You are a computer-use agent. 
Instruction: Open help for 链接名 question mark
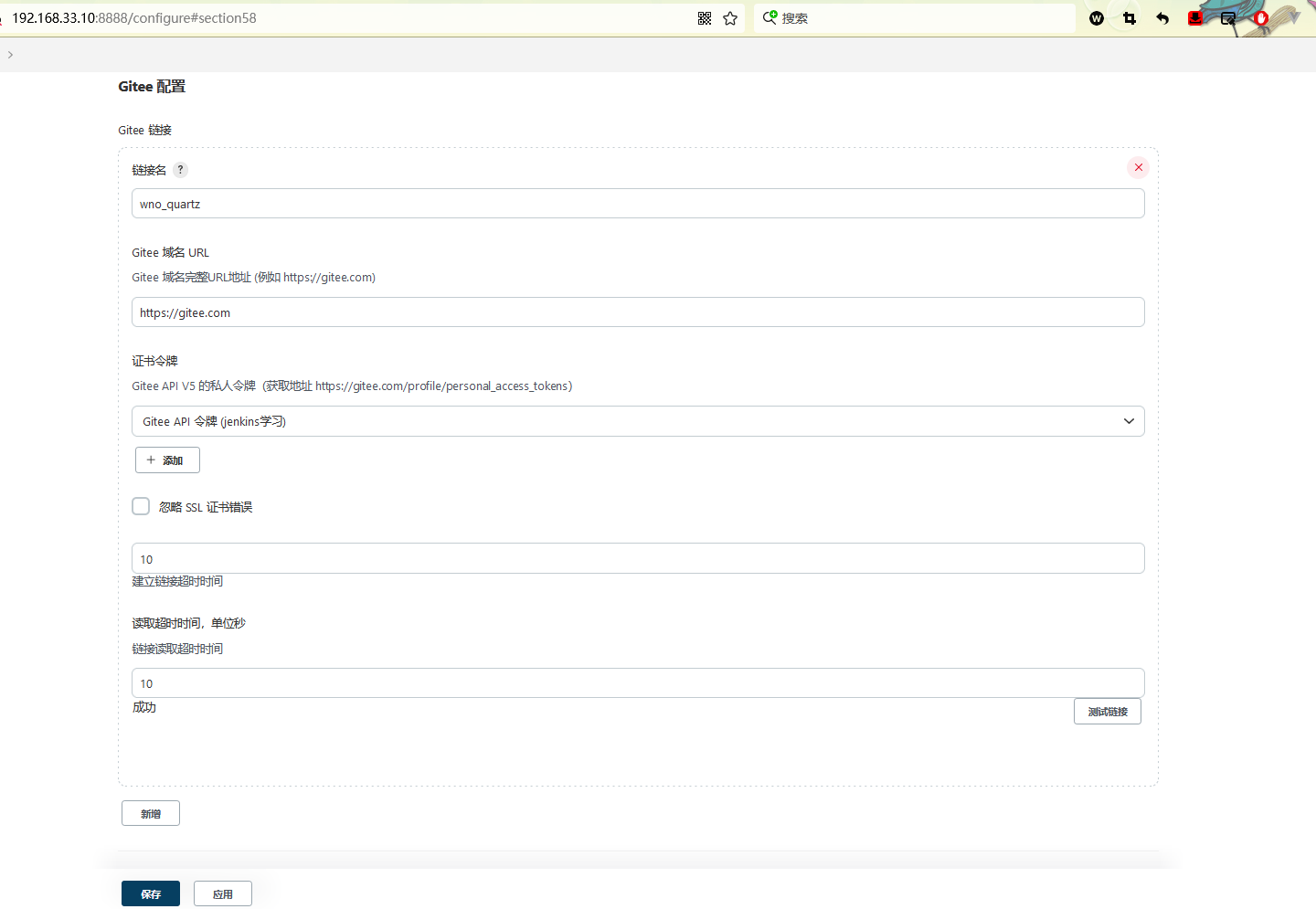point(181,170)
